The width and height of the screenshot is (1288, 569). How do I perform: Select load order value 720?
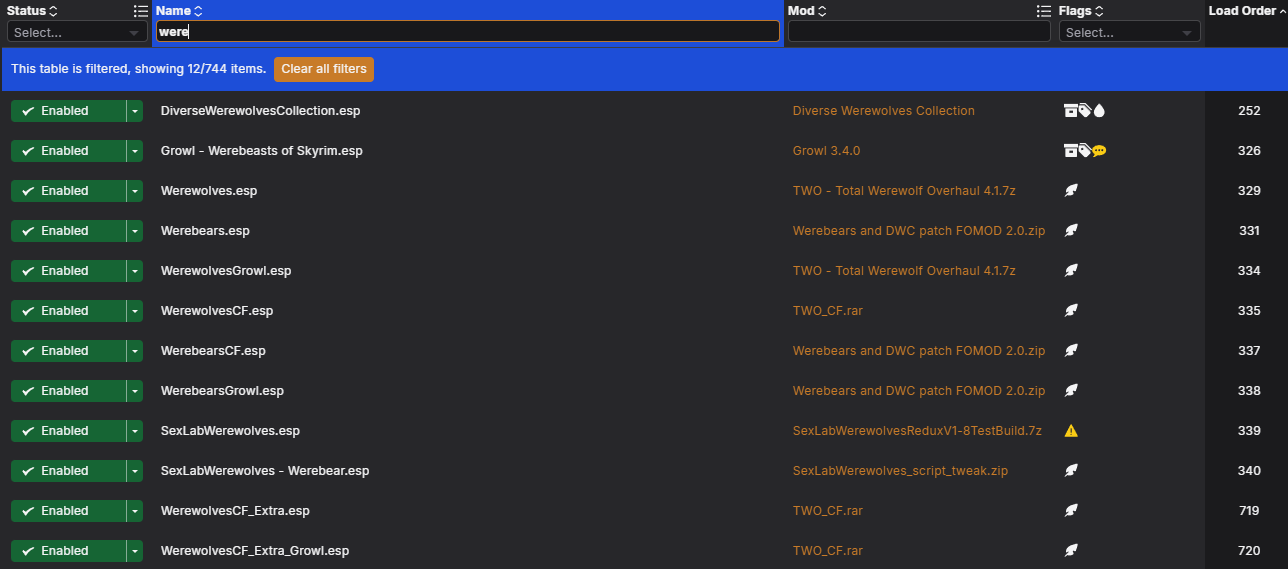pyautogui.click(x=1249, y=551)
